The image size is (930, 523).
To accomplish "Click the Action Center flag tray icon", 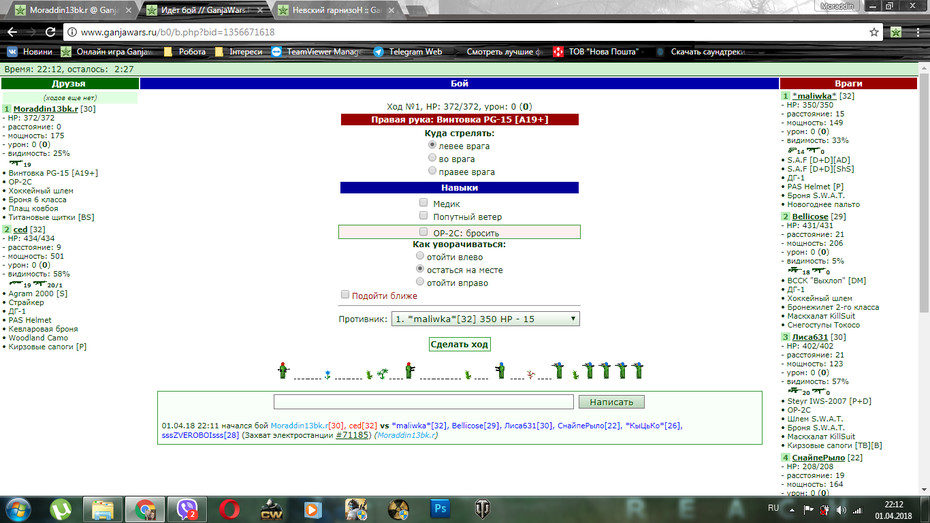I will point(808,510).
